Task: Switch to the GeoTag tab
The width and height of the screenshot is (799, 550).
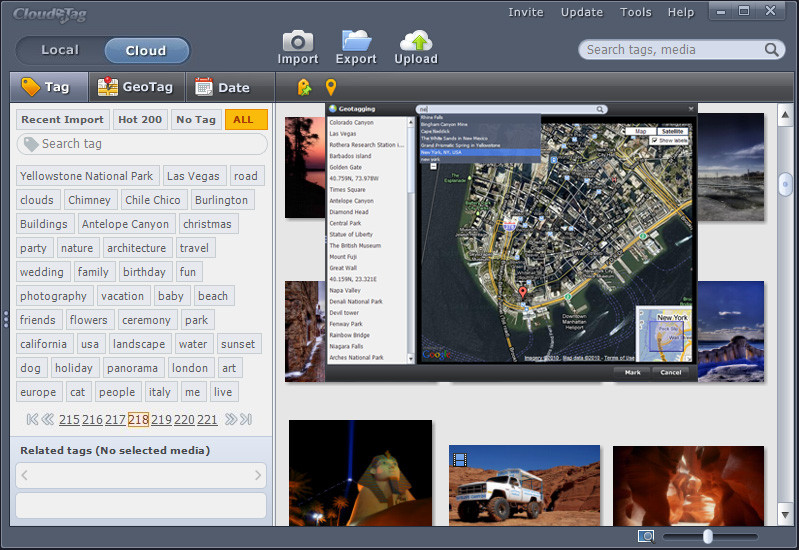Action: (x=135, y=87)
